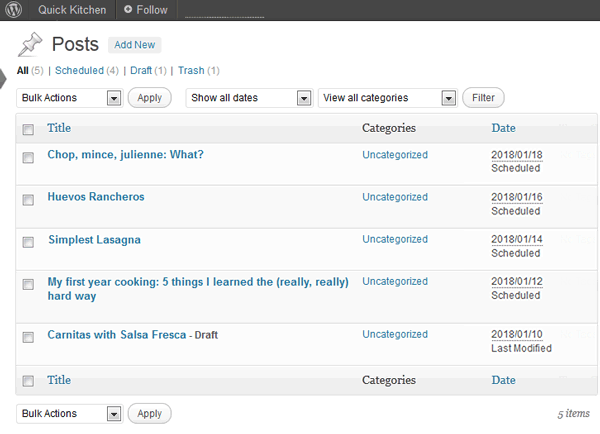
Task: Click the Filter button
Action: click(x=483, y=98)
